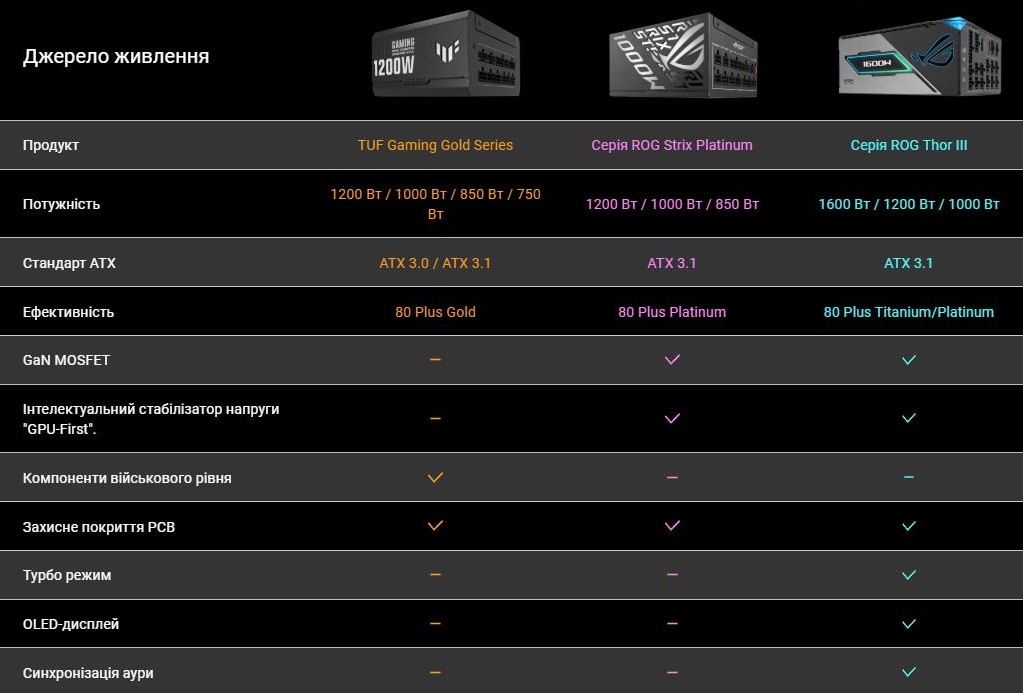Click the Синхронізація аури row label

[x=88, y=673]
